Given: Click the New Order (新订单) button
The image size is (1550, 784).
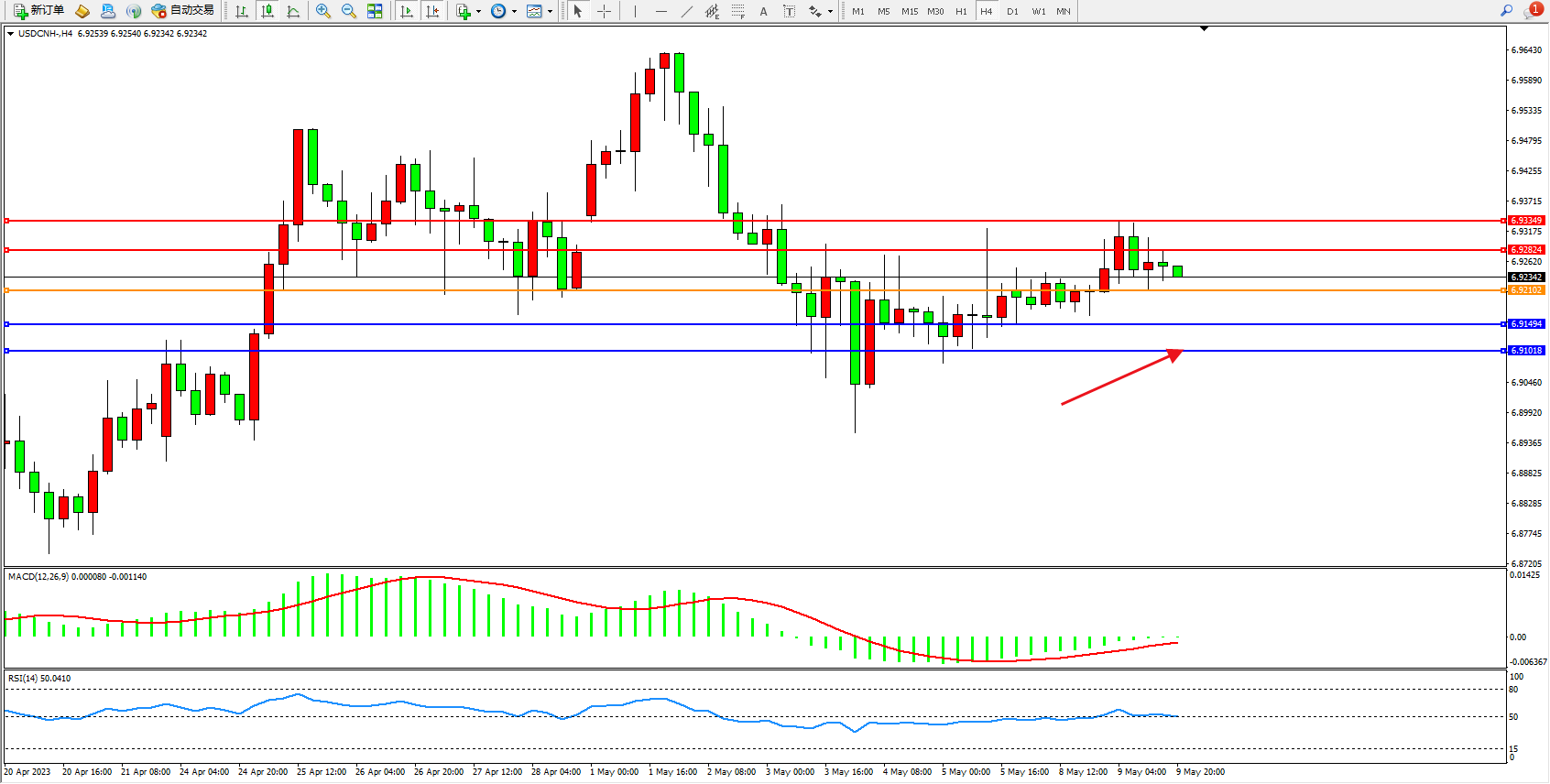Looking at the screenshot, I should [38, 11].
